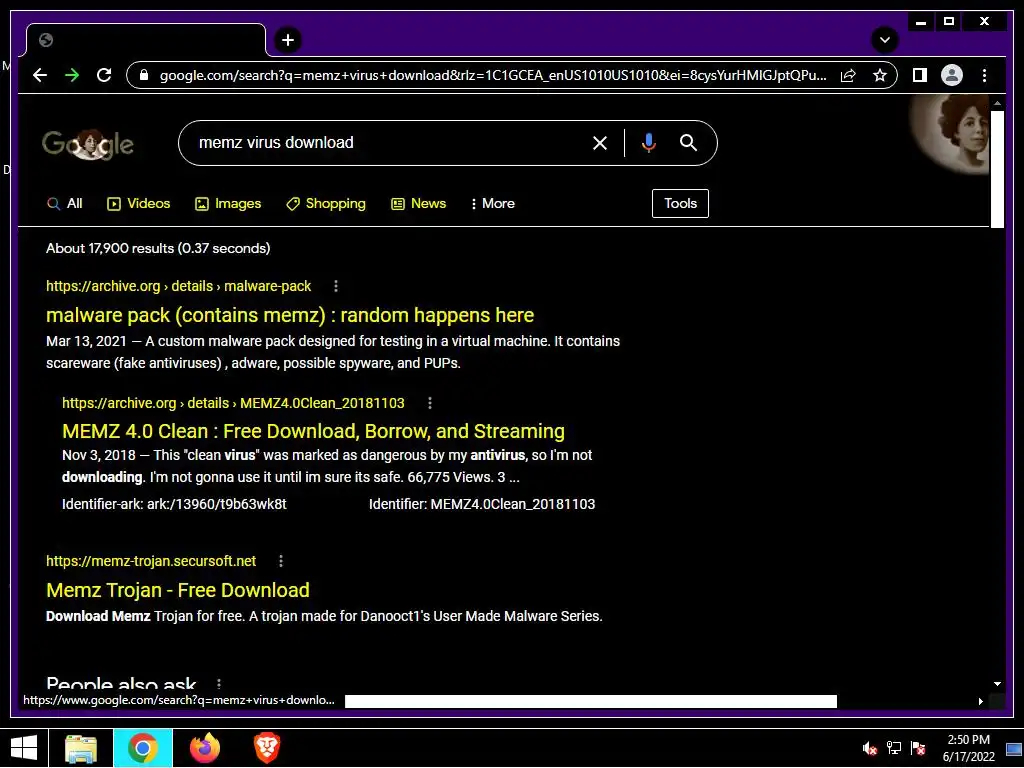Open the Windows Start menu
This screenshot has width=1024, height=768.
click(x=24, y=748)
